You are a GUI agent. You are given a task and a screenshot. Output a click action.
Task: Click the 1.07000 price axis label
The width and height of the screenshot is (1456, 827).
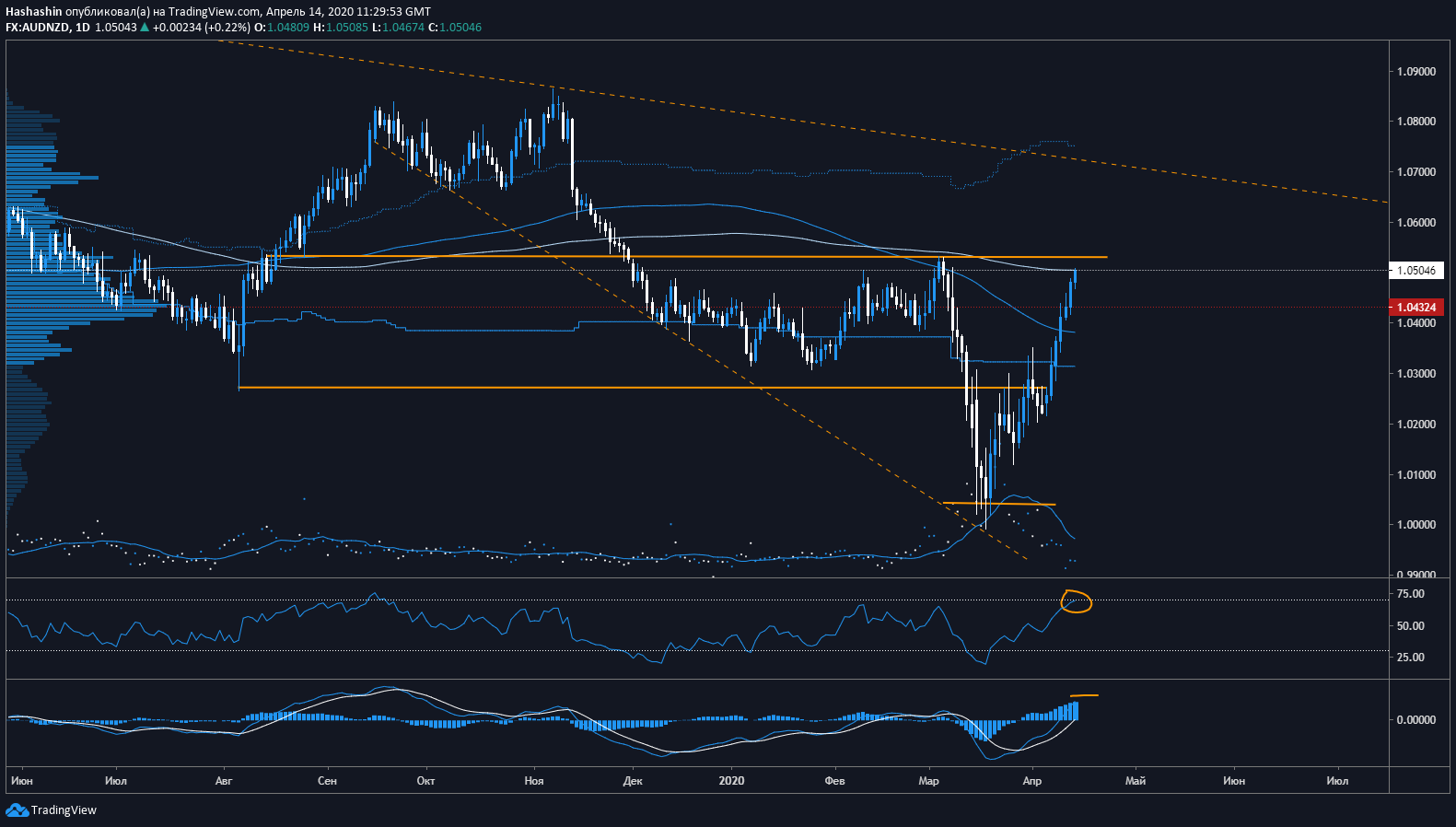[x=1416, y=172]
